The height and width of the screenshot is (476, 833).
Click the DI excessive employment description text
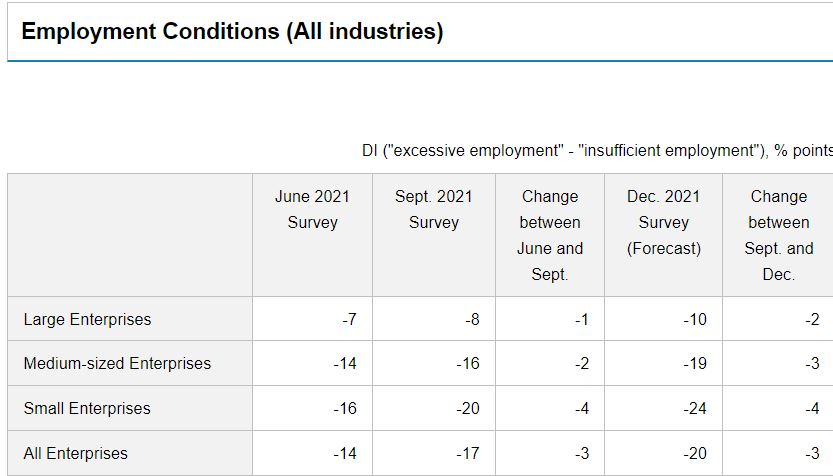[597, 151]
